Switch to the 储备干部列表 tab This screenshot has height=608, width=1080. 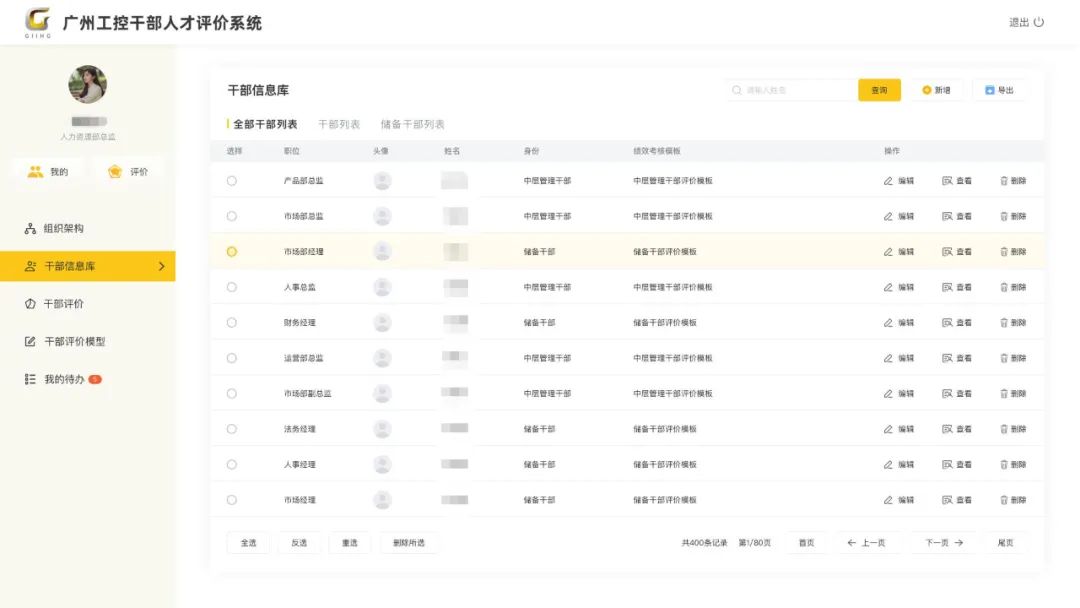[412, 125]
